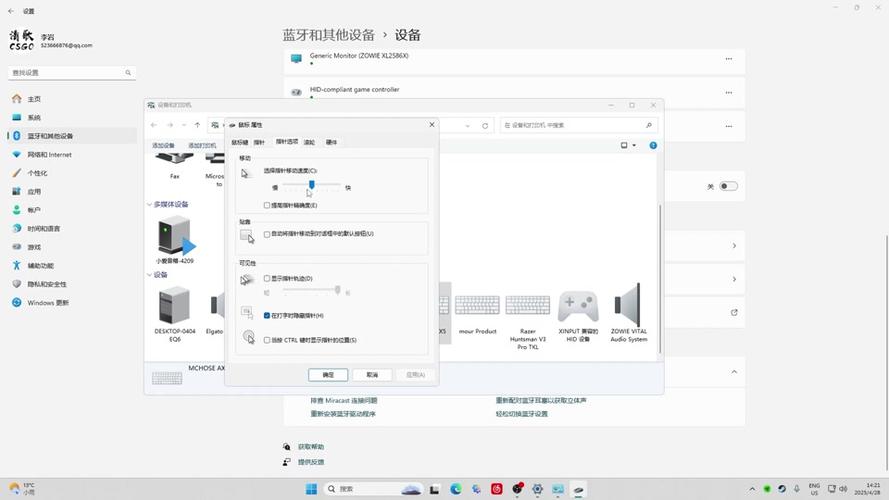This screenshot has height=500, width=889.
Task: Select the 指针选项 tab
Action: 287,142
